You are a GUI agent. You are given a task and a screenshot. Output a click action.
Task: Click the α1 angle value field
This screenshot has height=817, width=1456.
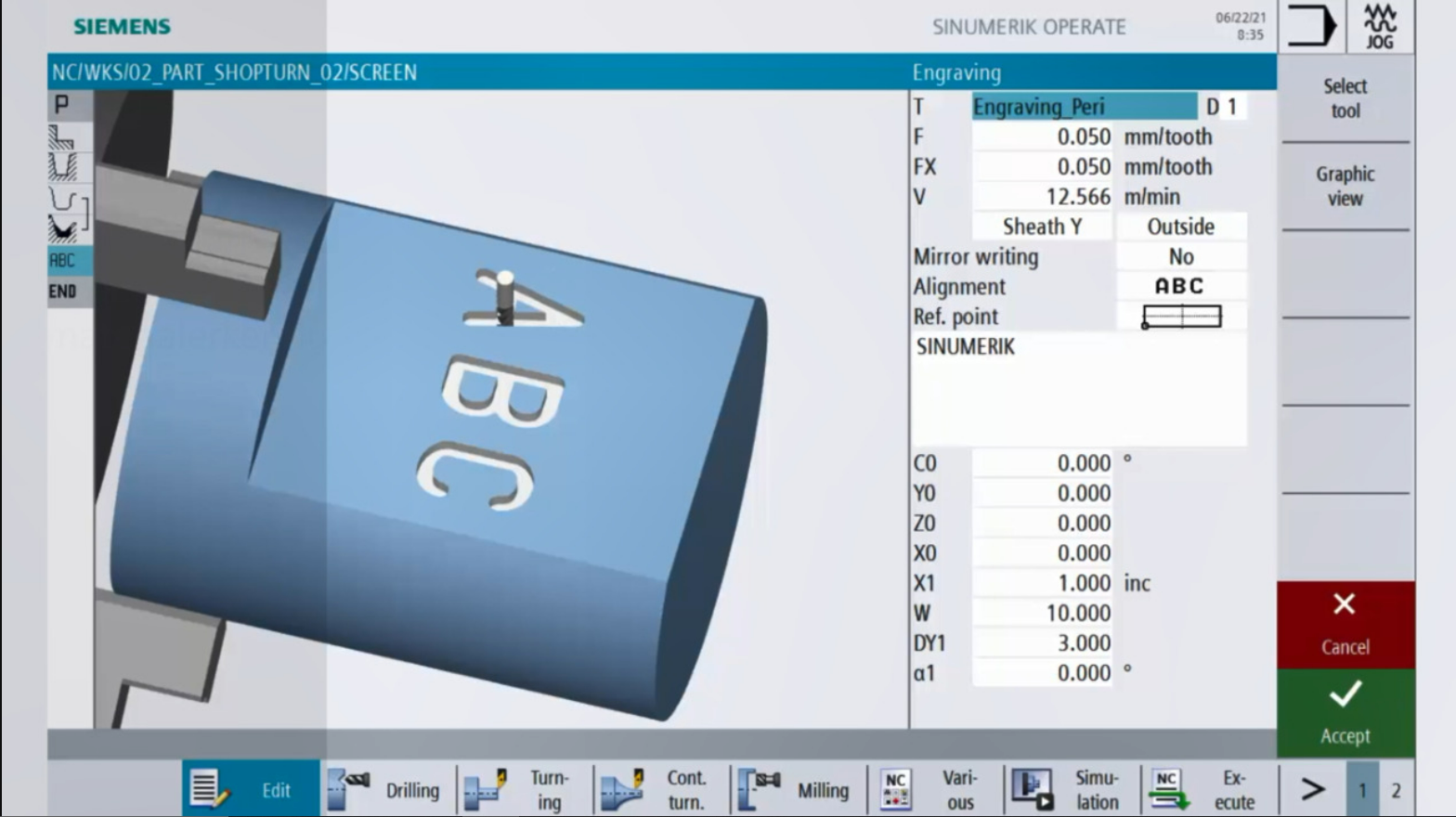[1042, 673]
